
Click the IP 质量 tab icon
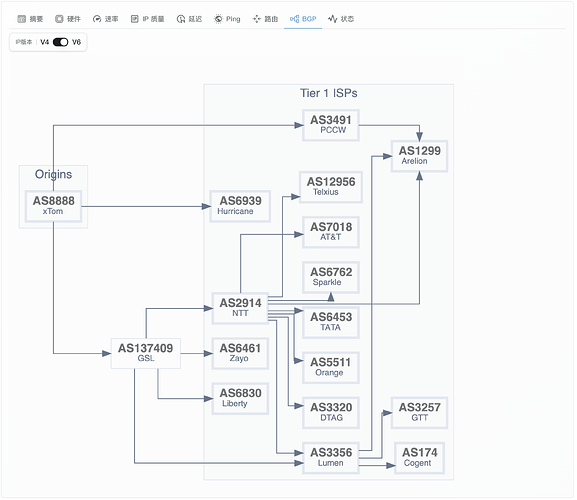[x=134, y=19]
